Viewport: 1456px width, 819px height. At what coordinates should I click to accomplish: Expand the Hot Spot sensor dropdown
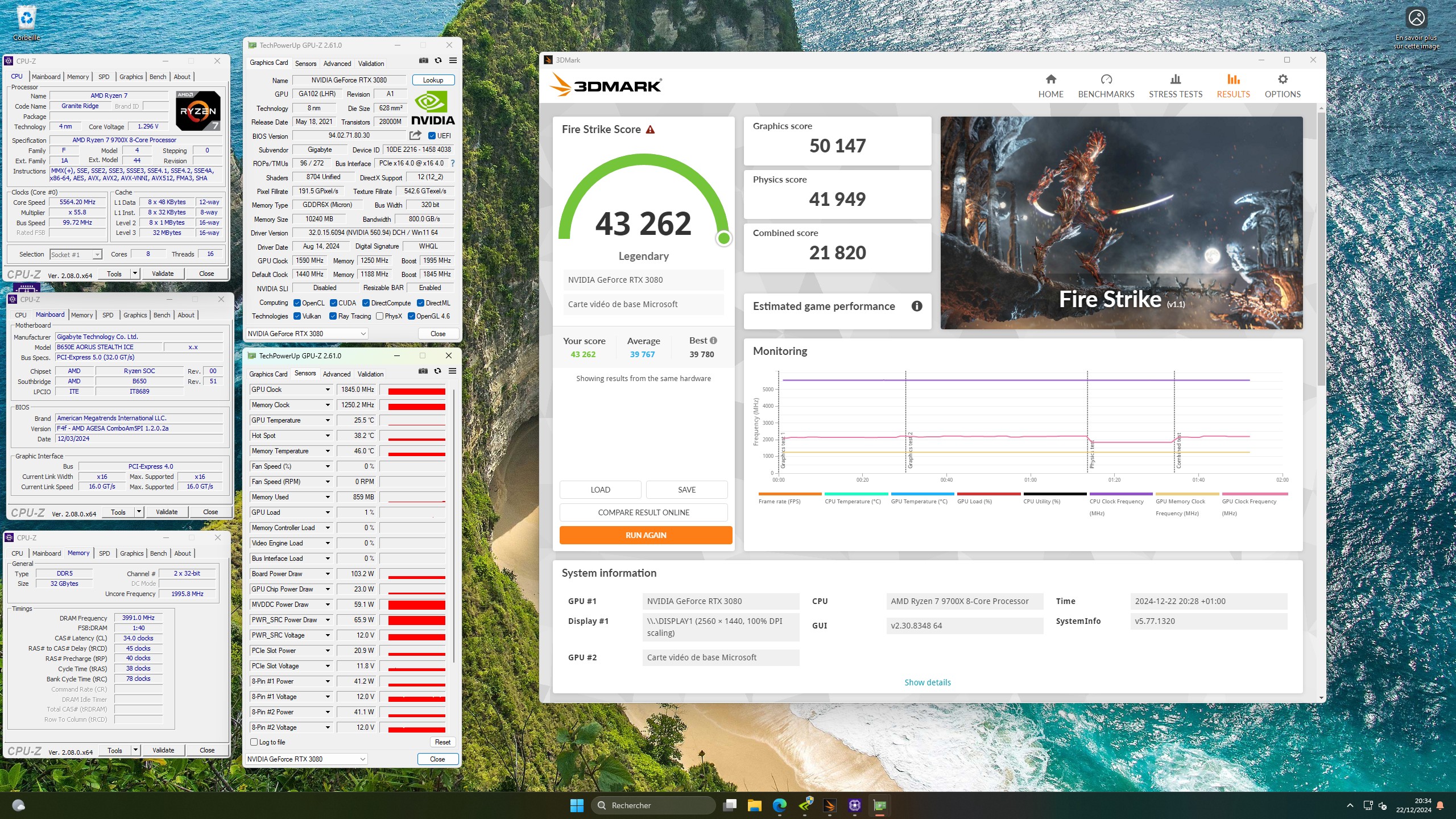(328, 436)
